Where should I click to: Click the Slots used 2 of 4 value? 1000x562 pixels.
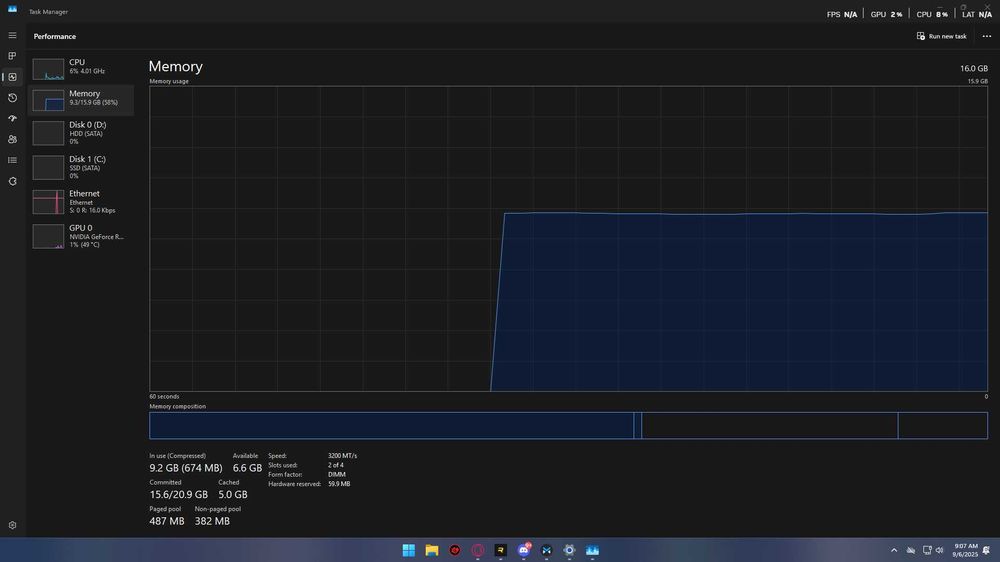click(335, 465)
